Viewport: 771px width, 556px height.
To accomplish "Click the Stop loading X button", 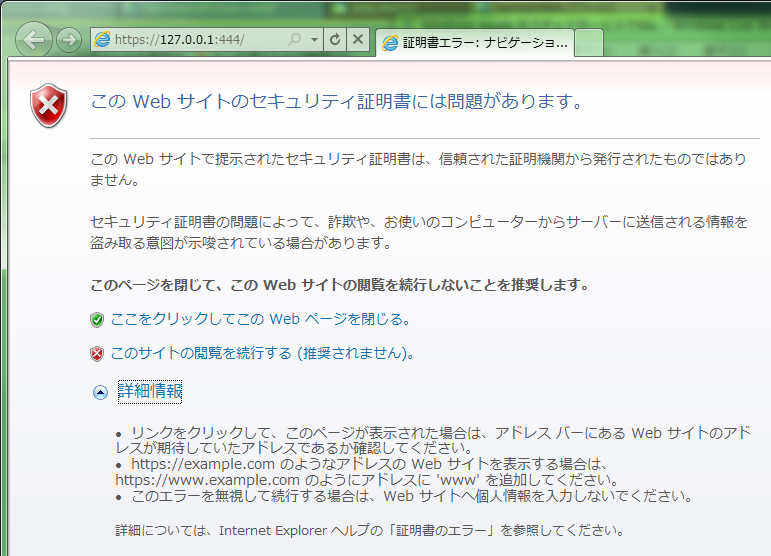I will point(358,39).
